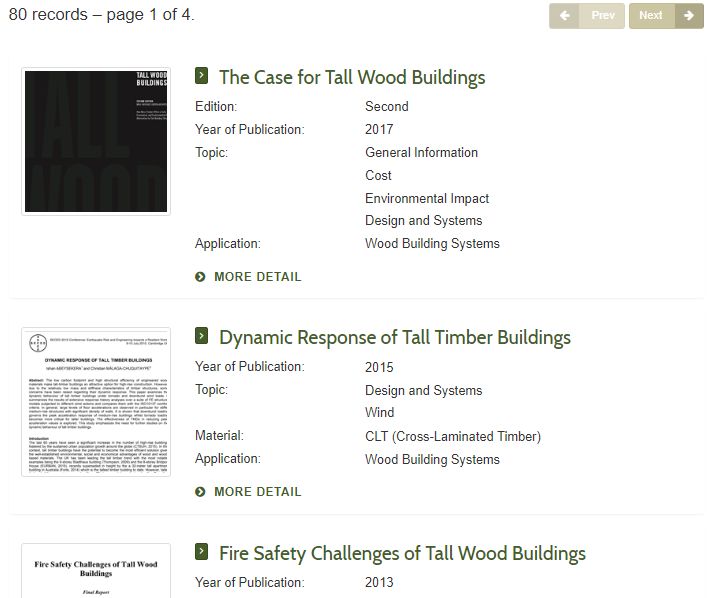Viewport: 713px width, 598px height.
Task: Open Fire Safety Challenges of Tall Wood Buildings title
Action: (402, 553)
